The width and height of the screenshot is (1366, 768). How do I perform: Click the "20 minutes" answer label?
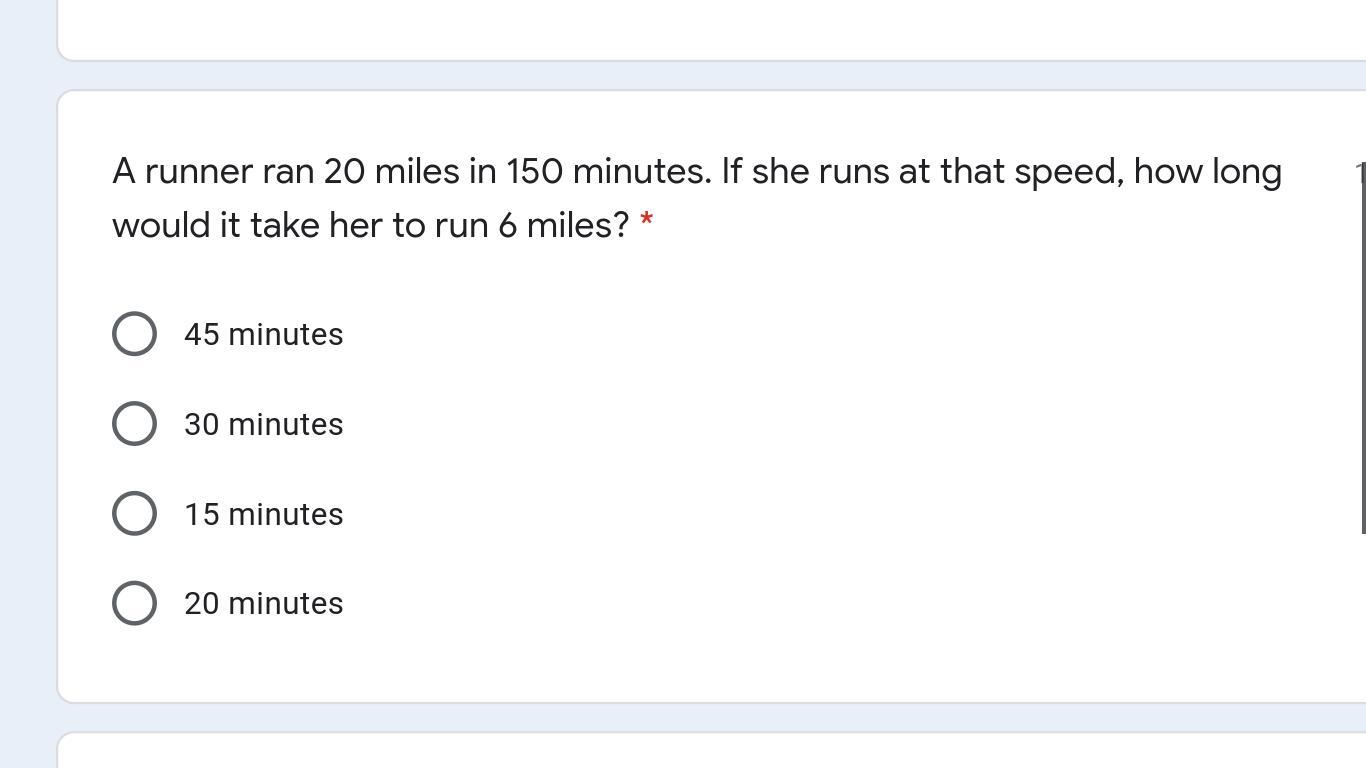pos(263,604)
